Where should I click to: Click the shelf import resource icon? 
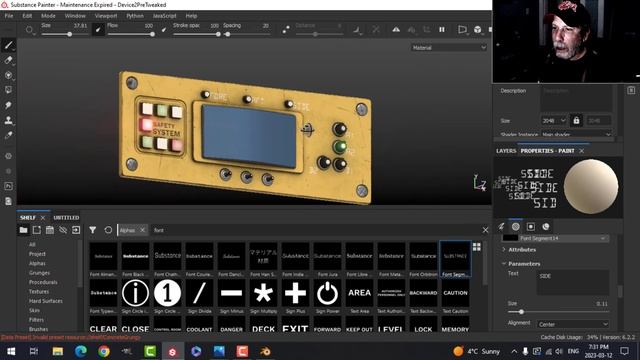(x=76, y=230)
